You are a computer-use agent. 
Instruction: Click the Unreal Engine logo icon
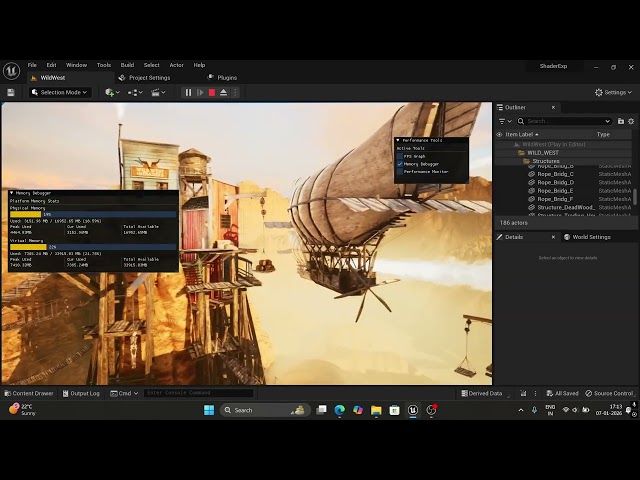11,71
